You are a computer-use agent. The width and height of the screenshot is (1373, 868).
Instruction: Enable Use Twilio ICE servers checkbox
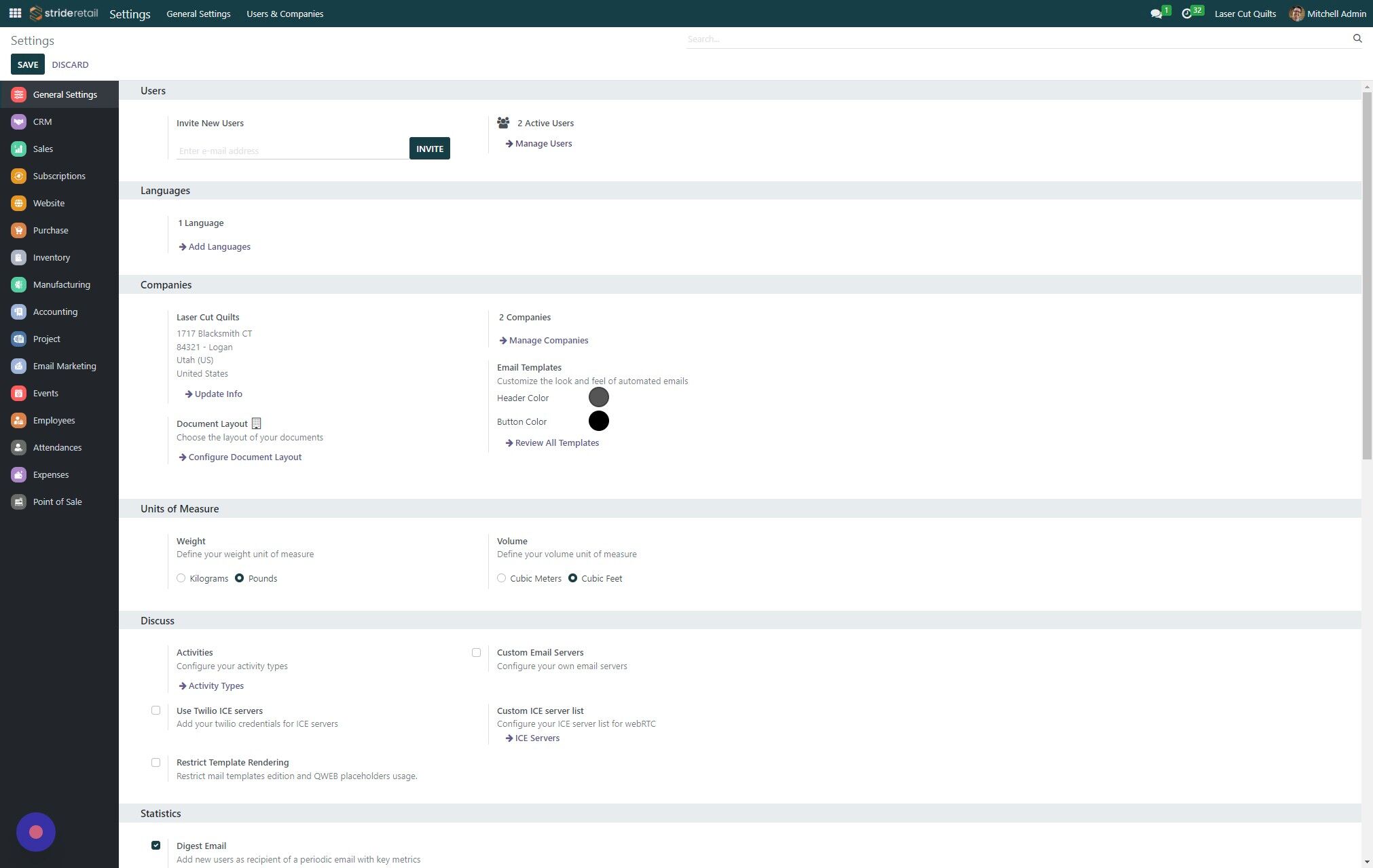point(155,711)
